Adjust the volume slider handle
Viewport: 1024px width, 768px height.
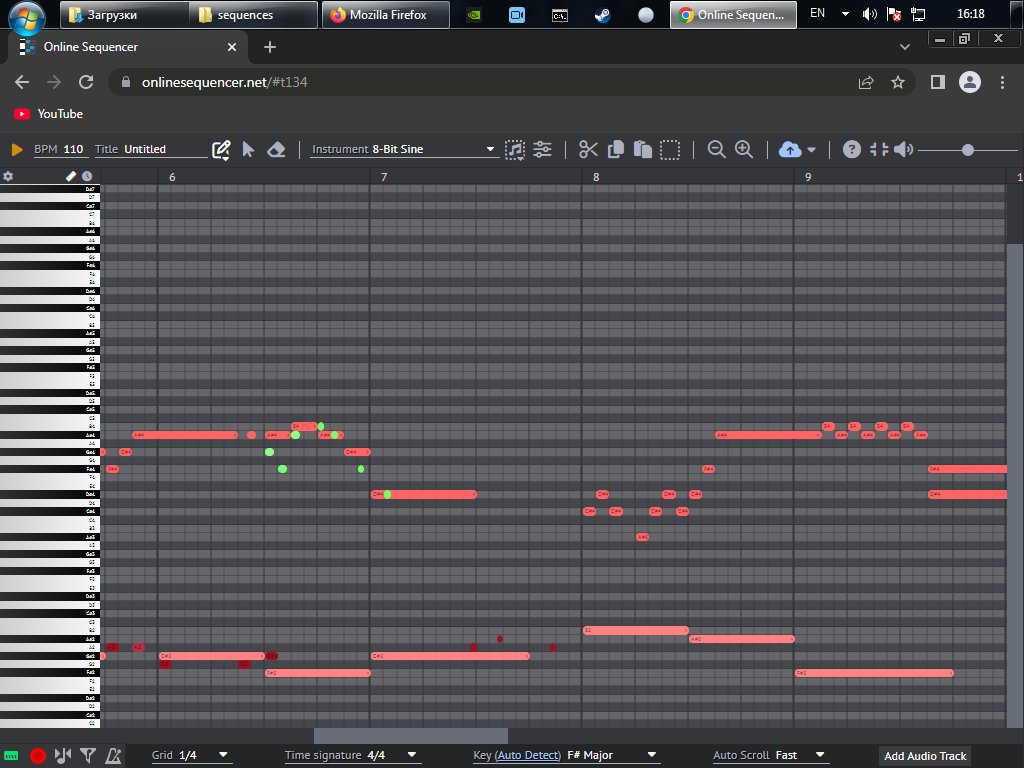[968, 150]
